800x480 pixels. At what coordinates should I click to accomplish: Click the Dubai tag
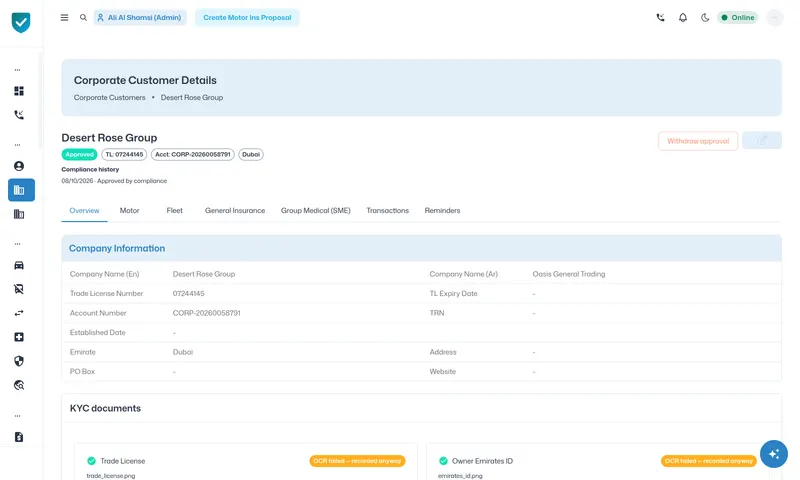pyautogui.click(x=251, y=155)
